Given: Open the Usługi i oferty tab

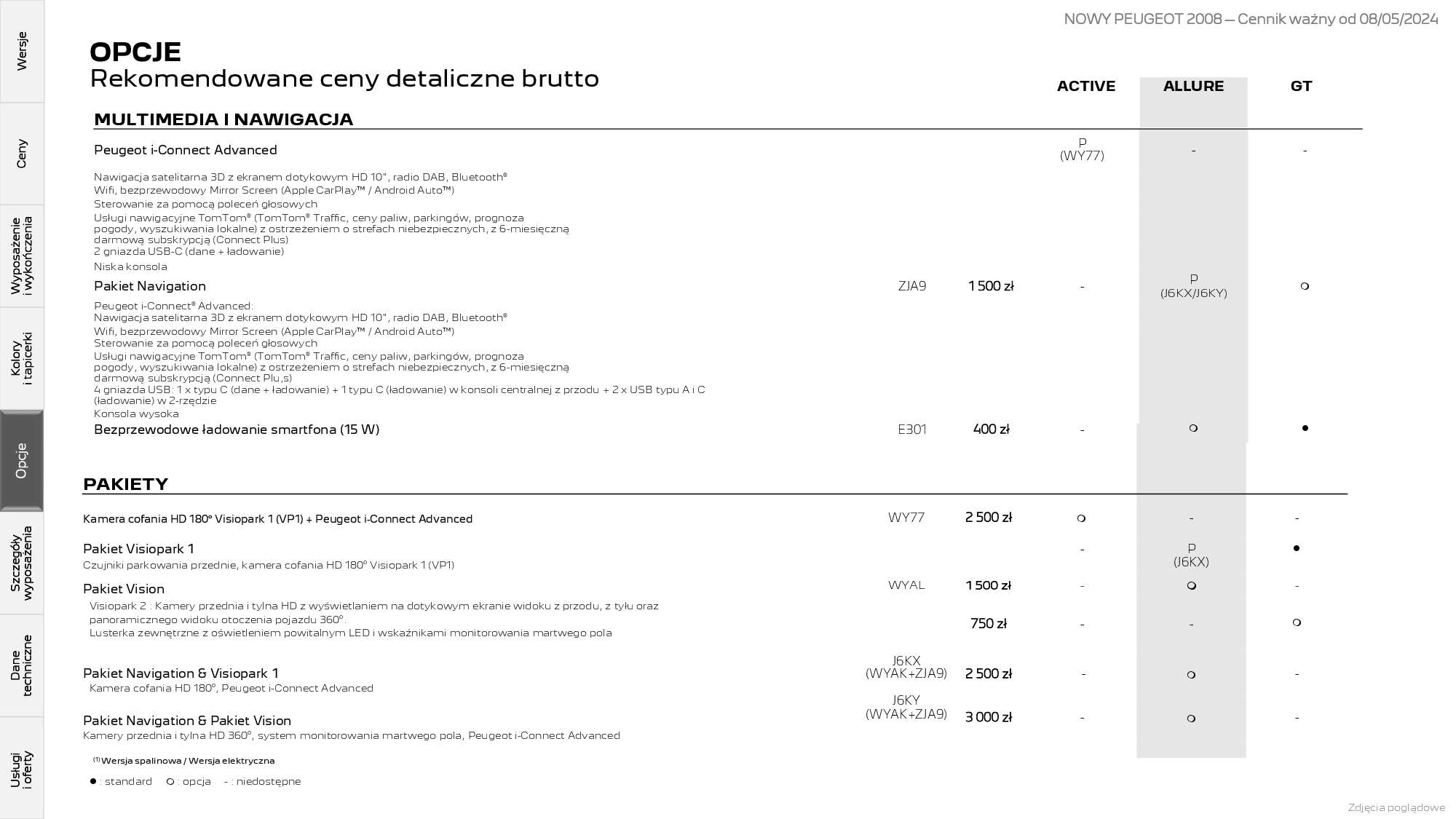Looking at the screenshot, I should 22,769.
